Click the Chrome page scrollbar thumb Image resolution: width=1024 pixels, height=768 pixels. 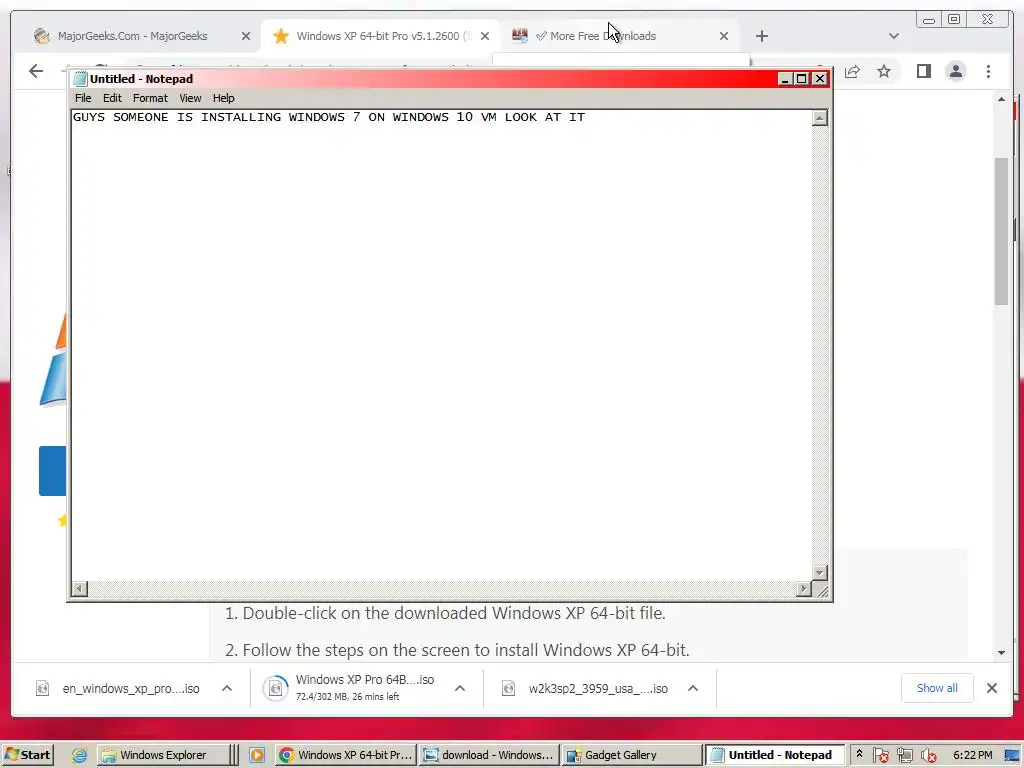point(1001,231)
